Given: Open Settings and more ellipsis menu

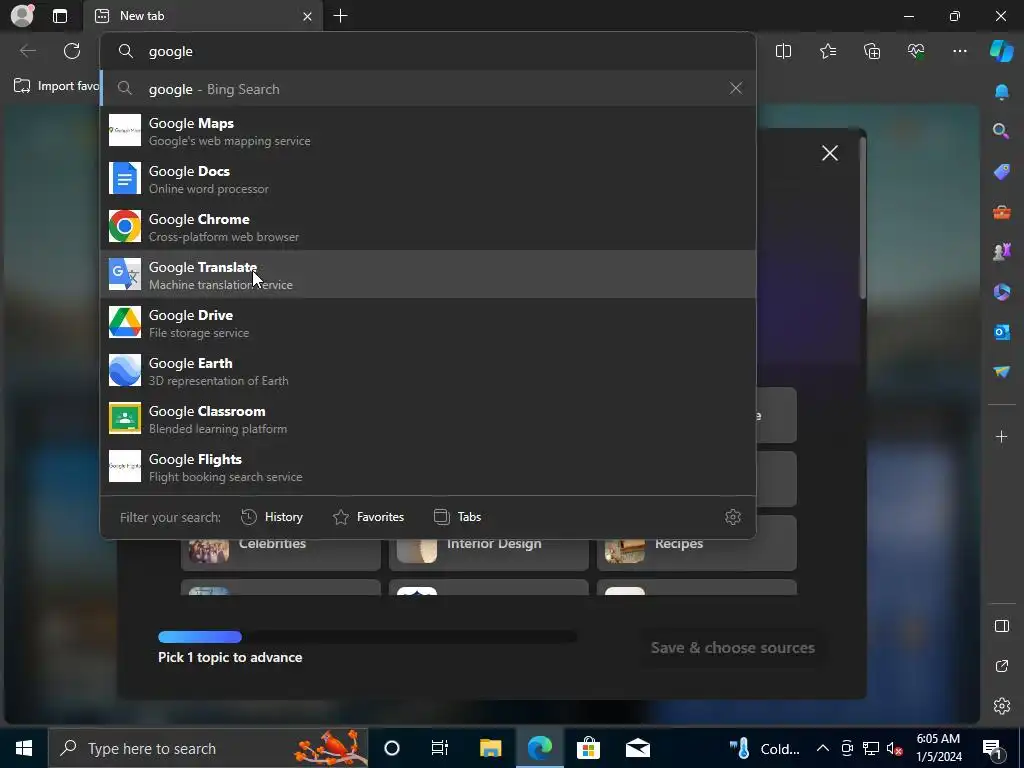Looking at the screenshot, I should point(959,51).
